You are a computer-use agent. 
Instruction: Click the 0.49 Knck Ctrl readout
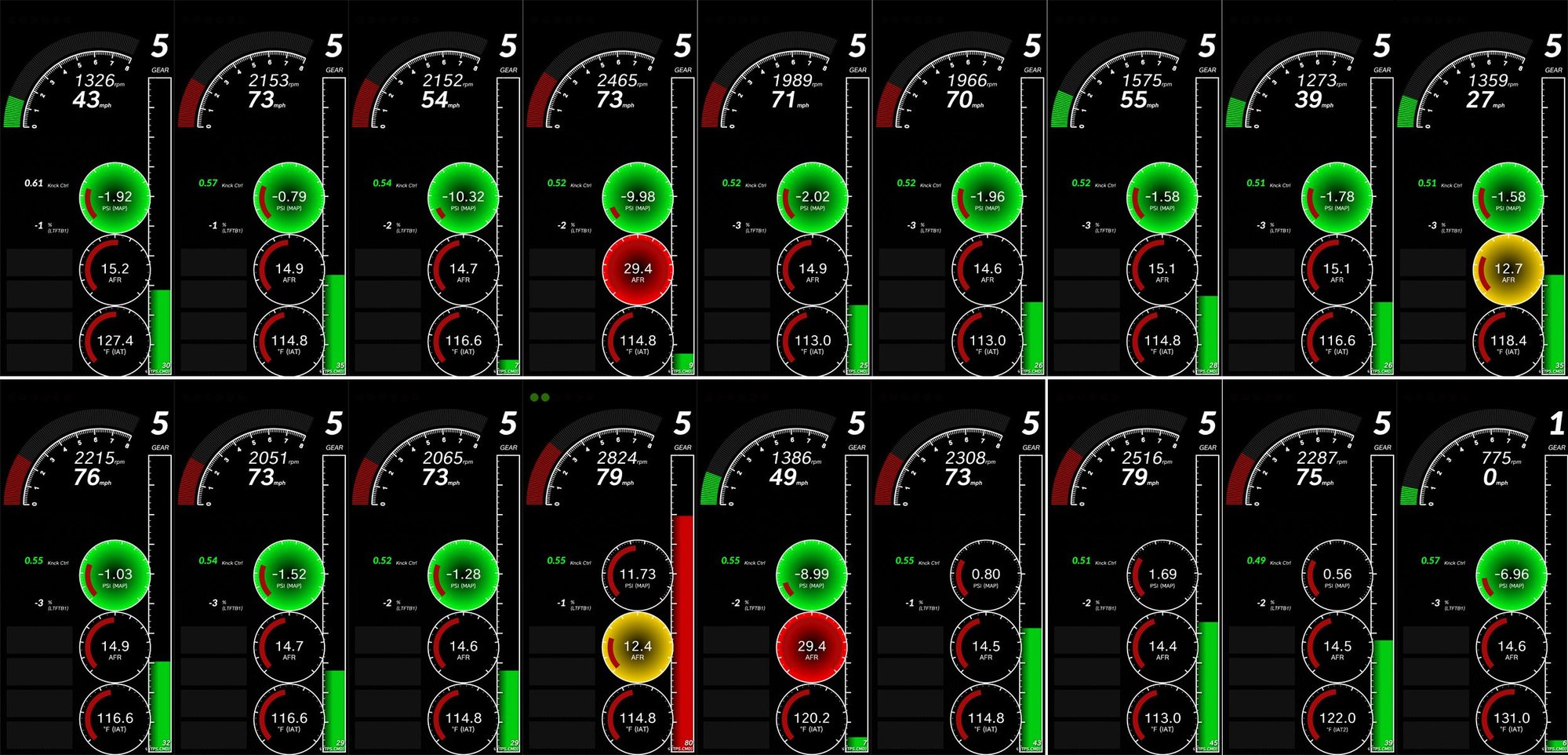click(x=1256, y=561)
